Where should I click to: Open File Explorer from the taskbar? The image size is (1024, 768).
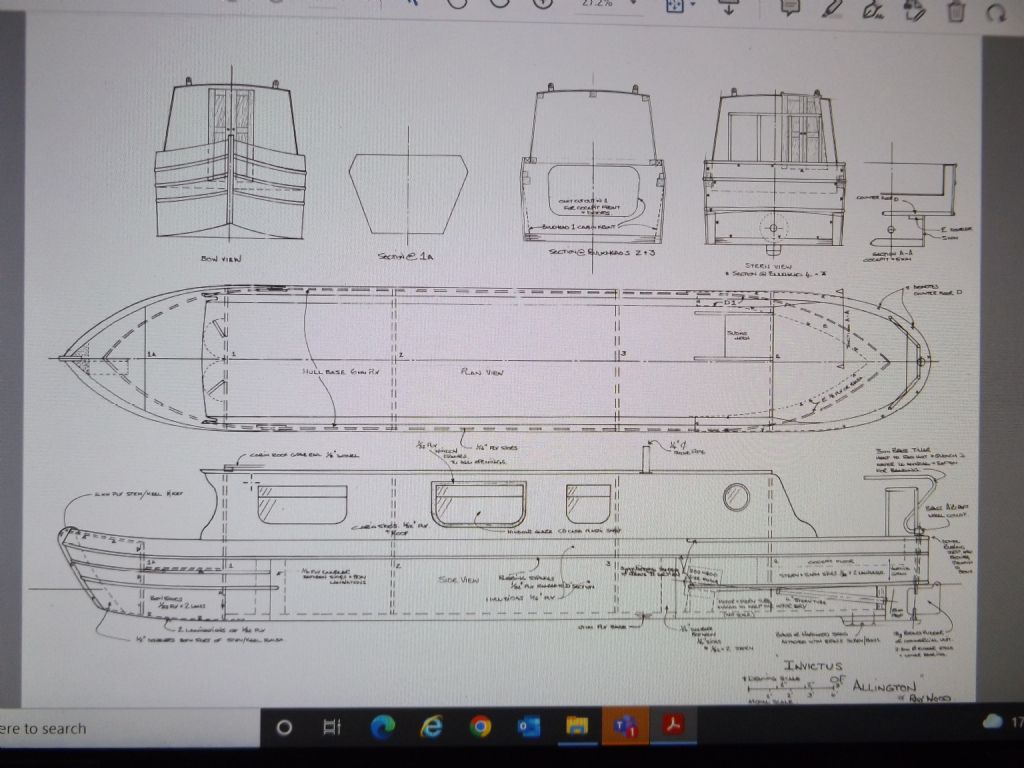[577, 726]
